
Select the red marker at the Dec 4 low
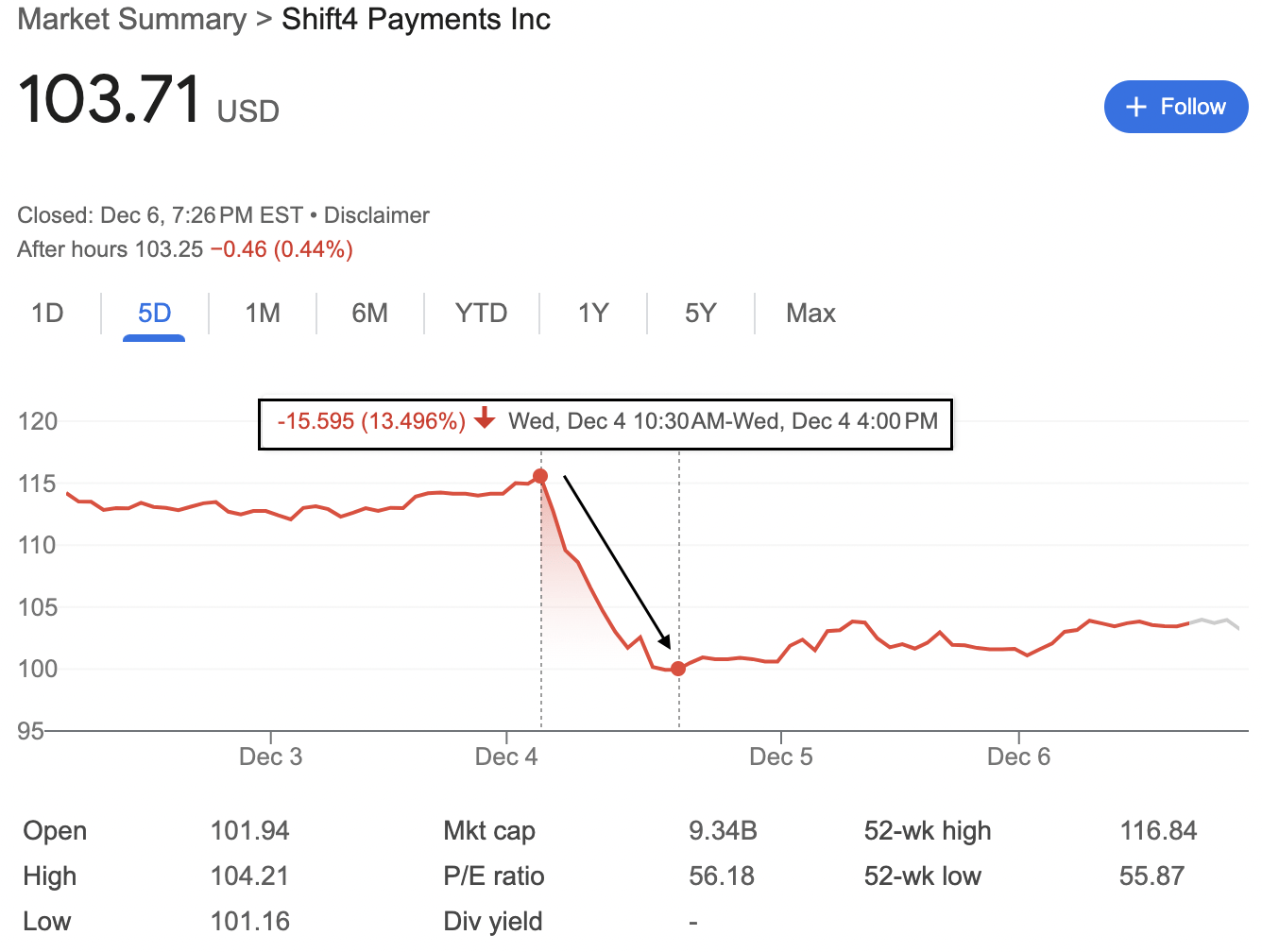click(678, 669)
